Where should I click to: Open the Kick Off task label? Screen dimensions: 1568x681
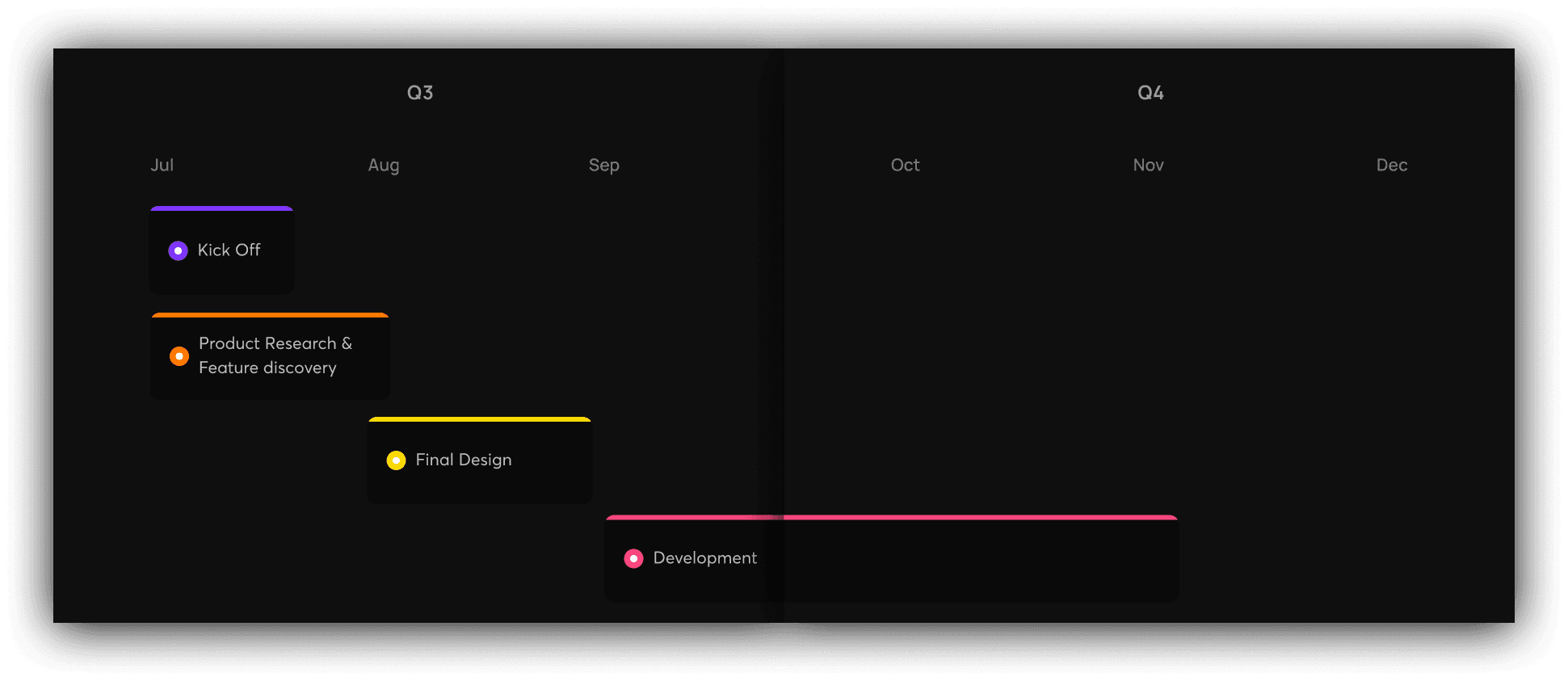click(229, 250)
